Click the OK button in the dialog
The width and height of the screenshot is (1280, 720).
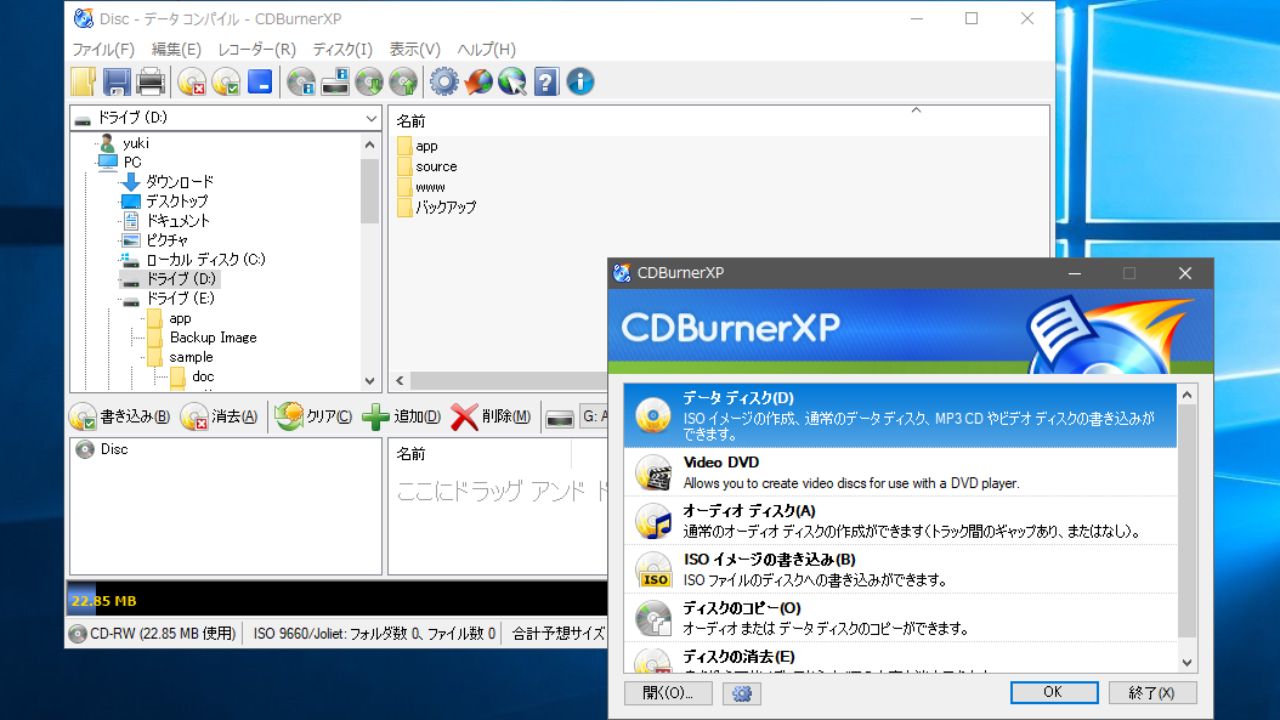pos(1053,692)
